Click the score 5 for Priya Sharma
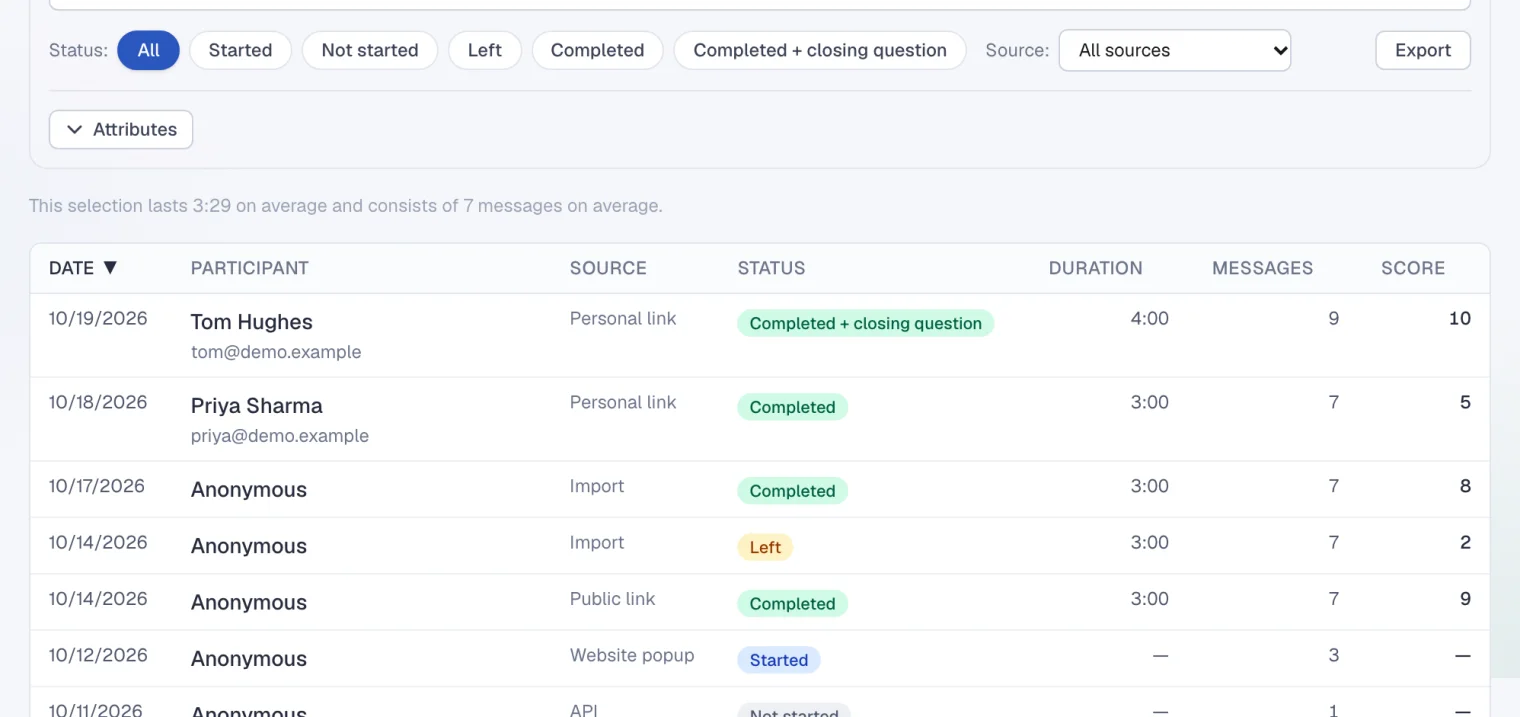Image resolution: width=1520 pixels, height=717 pixels. 1465,403
